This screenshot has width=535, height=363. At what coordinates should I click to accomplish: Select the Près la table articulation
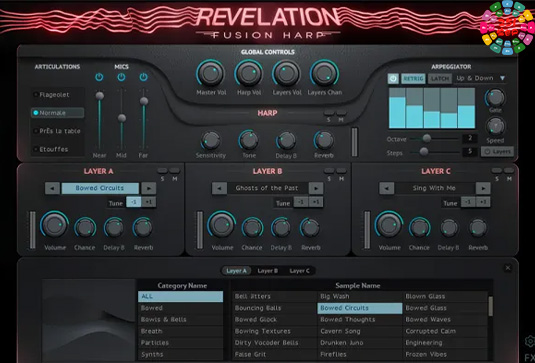[x=58, y=131]
